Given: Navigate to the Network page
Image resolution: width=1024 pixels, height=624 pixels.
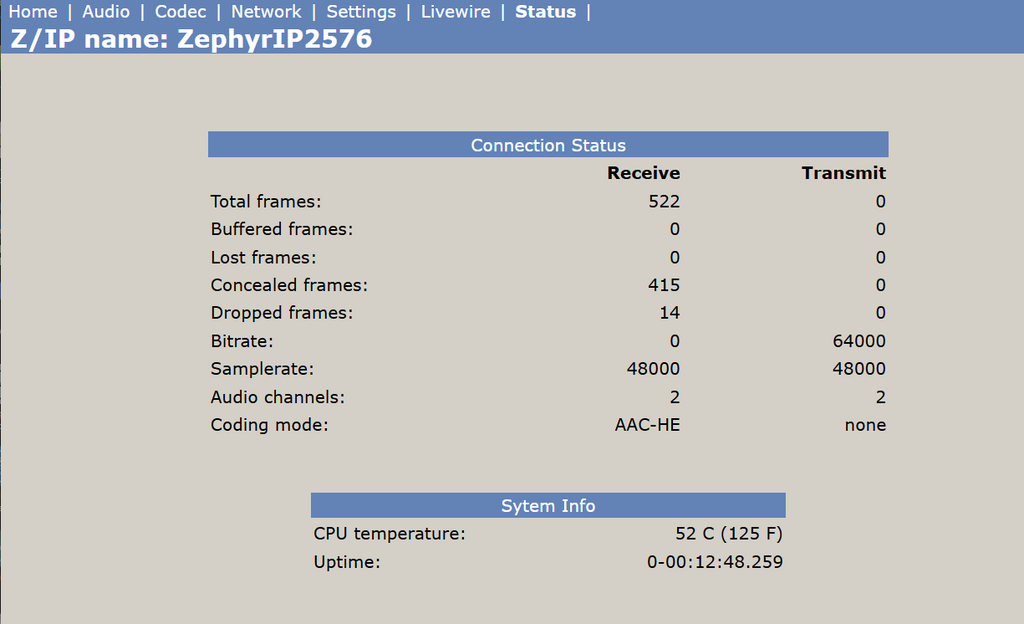Looking at the screenshot, I should tap(266, 12).
